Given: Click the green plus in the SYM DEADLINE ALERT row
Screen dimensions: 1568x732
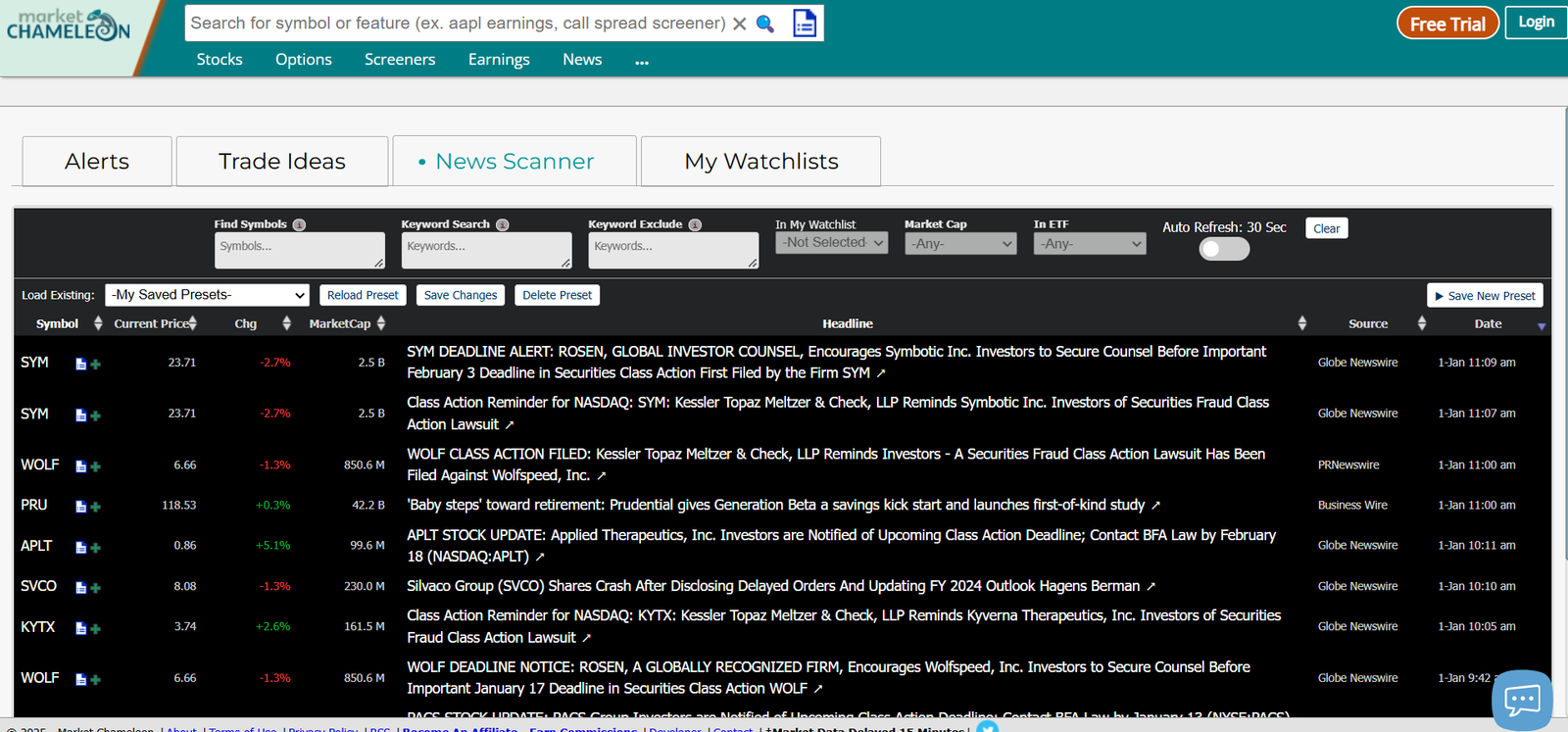Looking at the screenshot, I should pyautogui.click(x=96, y=365).
